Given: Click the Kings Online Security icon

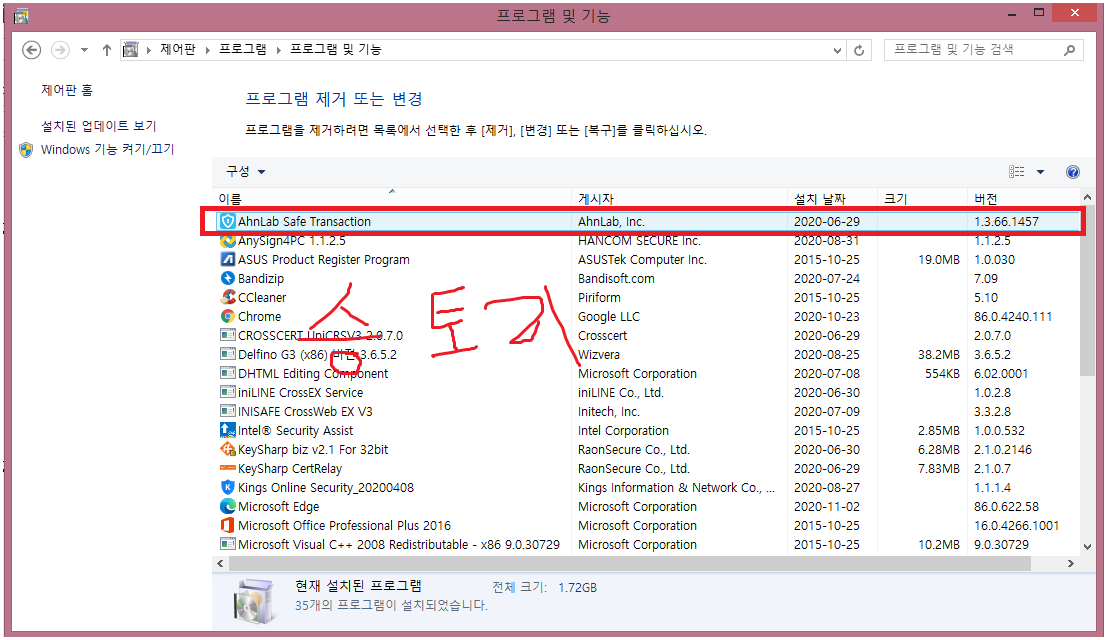Looking at the screenshot, I should click(227, 488).
